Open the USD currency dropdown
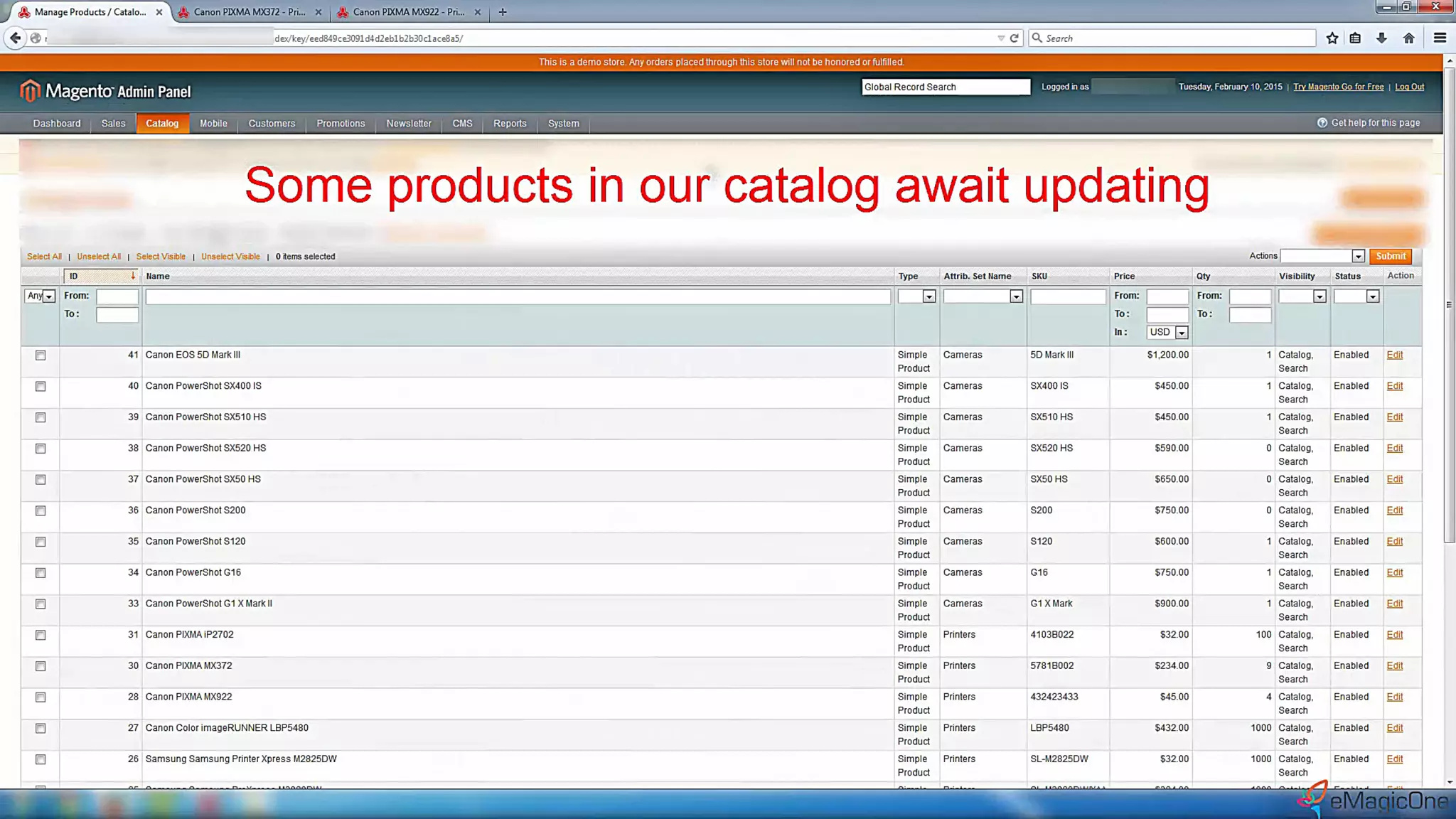 coord(1167,333)
